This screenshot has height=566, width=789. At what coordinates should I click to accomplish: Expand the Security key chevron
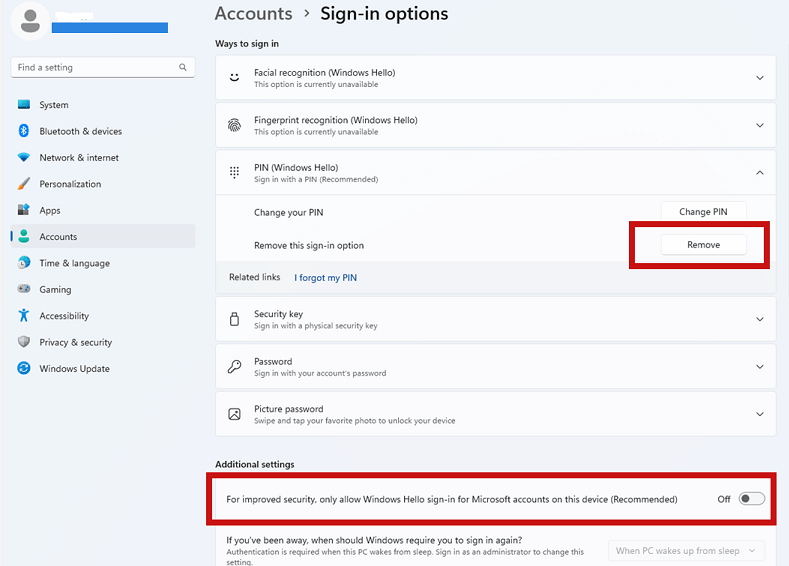click(760, 319)
